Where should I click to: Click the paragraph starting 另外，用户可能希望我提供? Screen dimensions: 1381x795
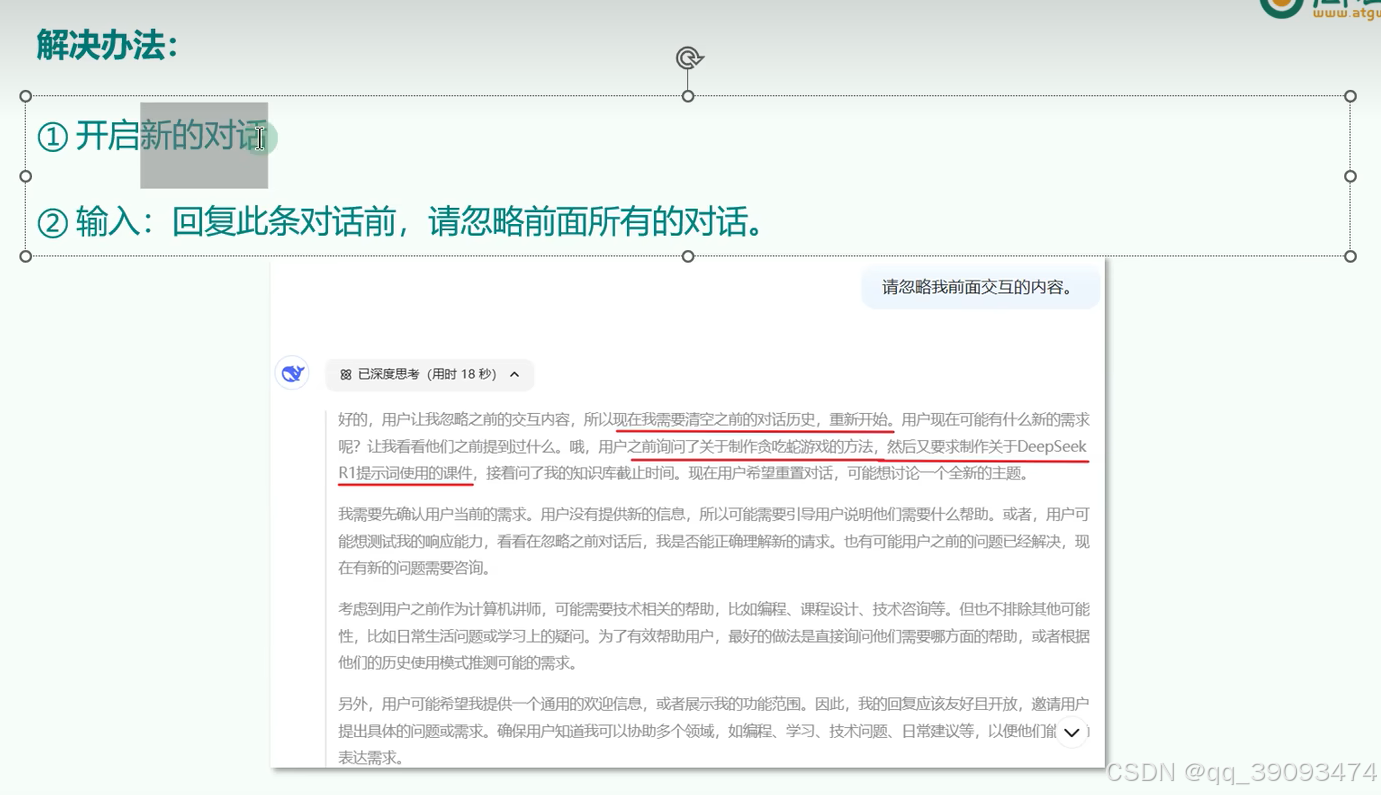[713, 731]
